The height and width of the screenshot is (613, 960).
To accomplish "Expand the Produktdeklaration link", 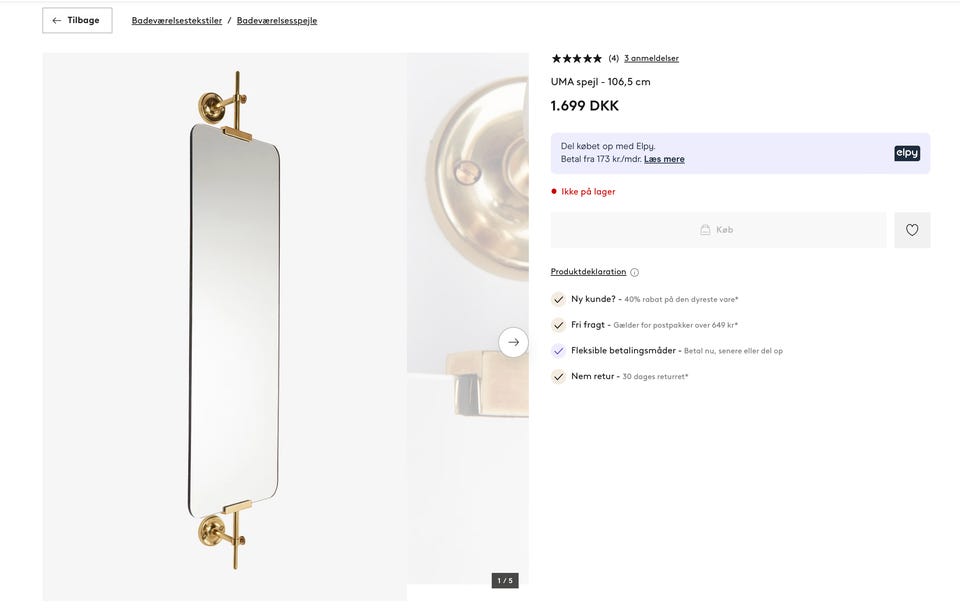I will click(588, 272).
